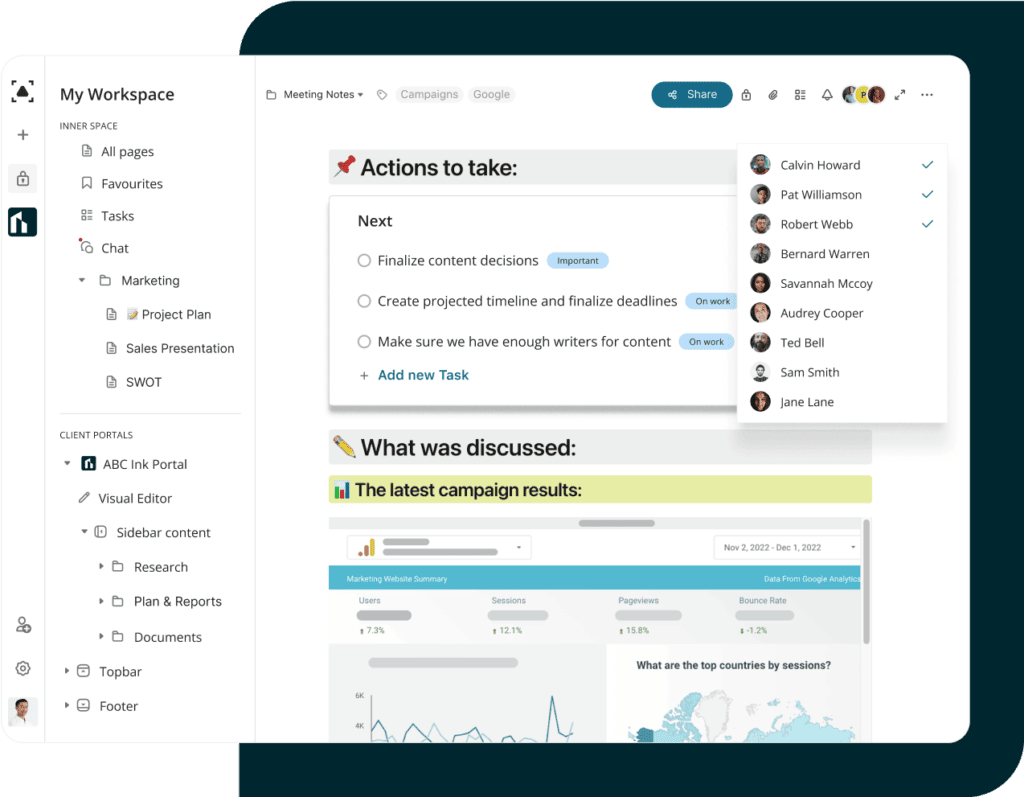Expand the Topbar section
Screen dimensions: 1024x797
point(67,671)
